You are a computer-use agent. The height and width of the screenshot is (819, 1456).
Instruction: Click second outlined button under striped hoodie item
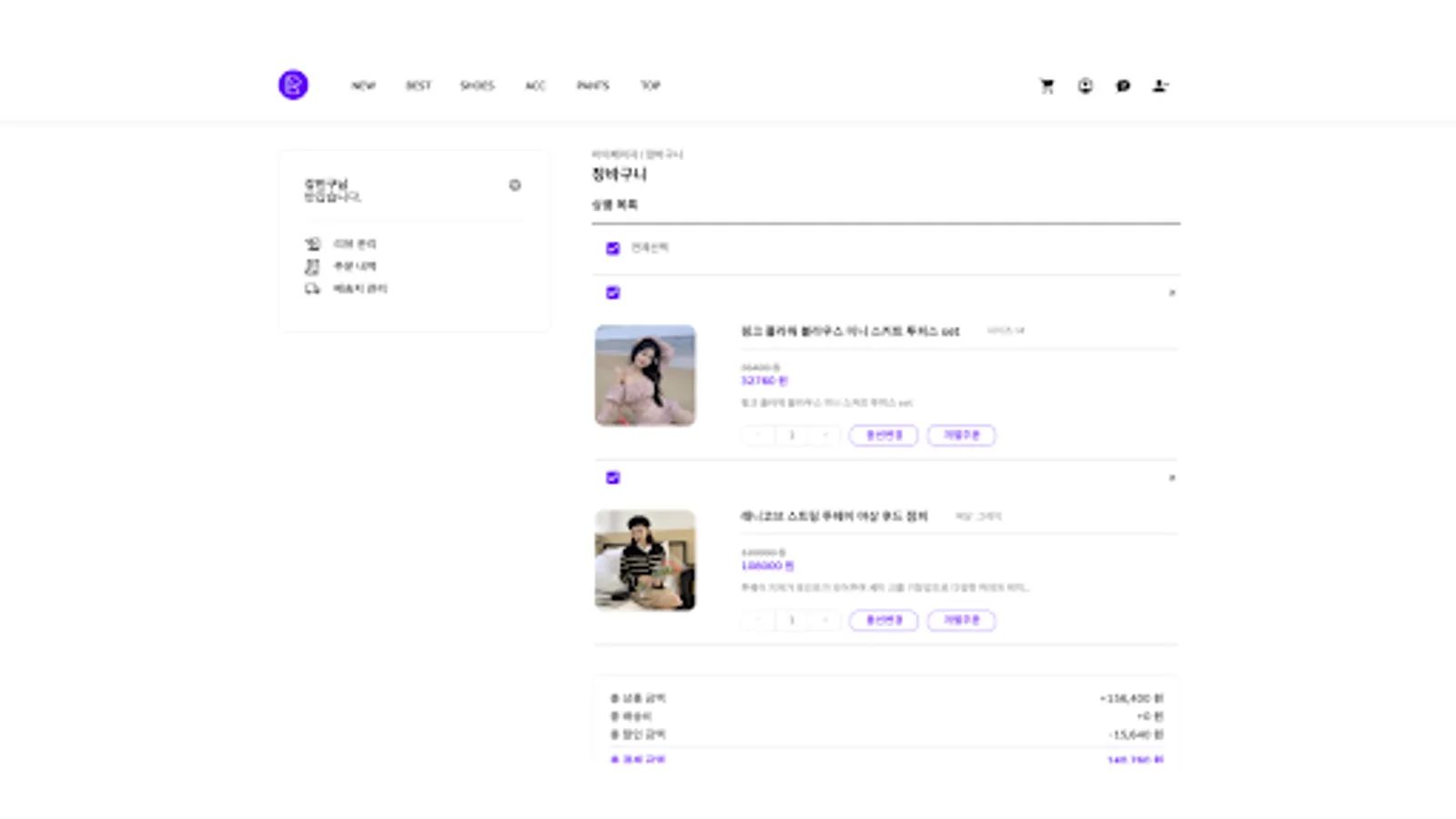pyautogui.click(x=962, y=620)
